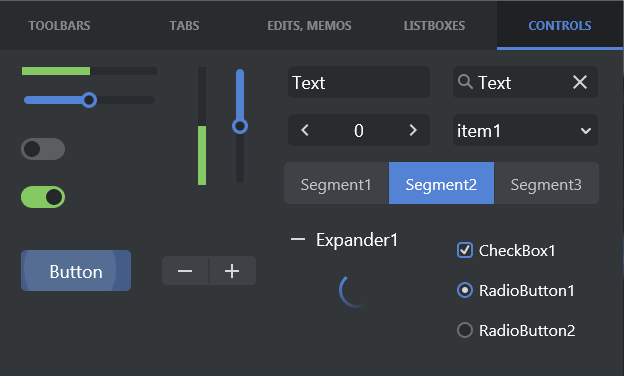Click the minus button of the stepper
This screenshot has width=624, height=376.
[x=185, y=271]
